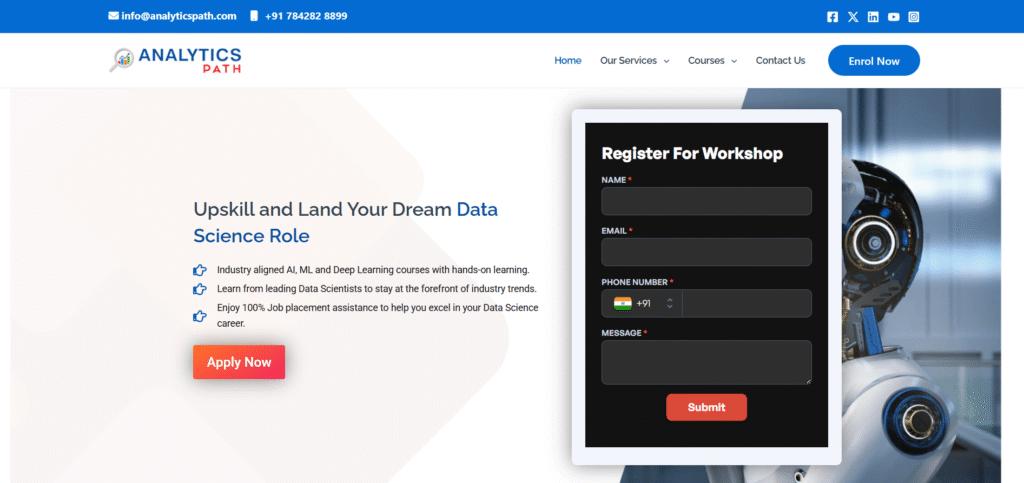Viewport: 1024px width, 483px height.
Task: Click the YouTube icon in header
Action: [893, 16]
